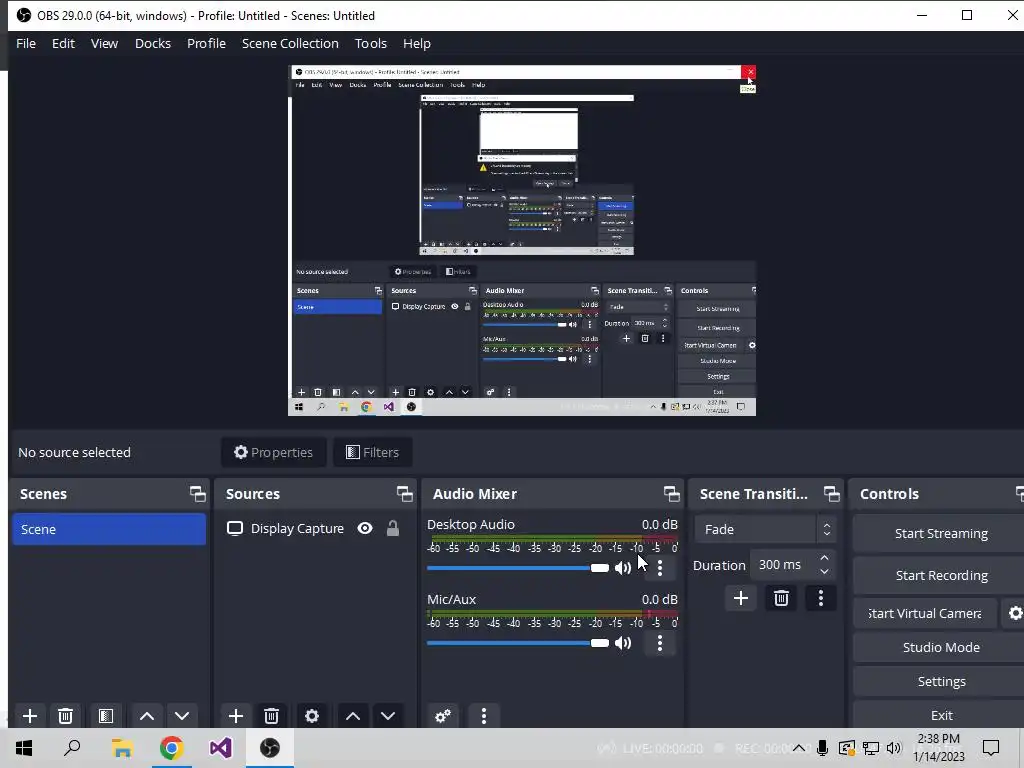
Task: Open advanced audio properties gears icon
Action: (x=443, y=716)
